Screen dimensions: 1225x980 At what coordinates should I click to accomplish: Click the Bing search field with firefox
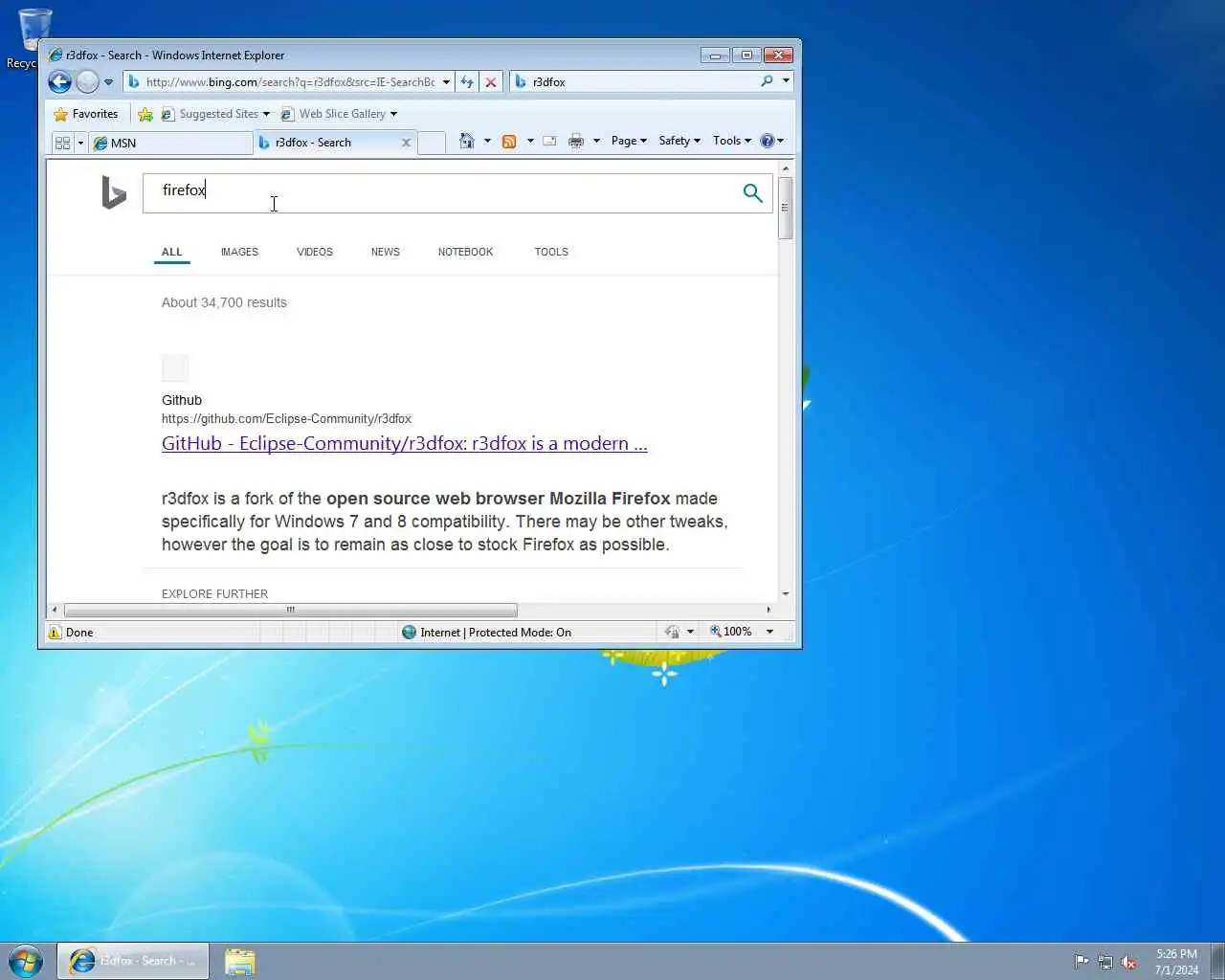438,192
